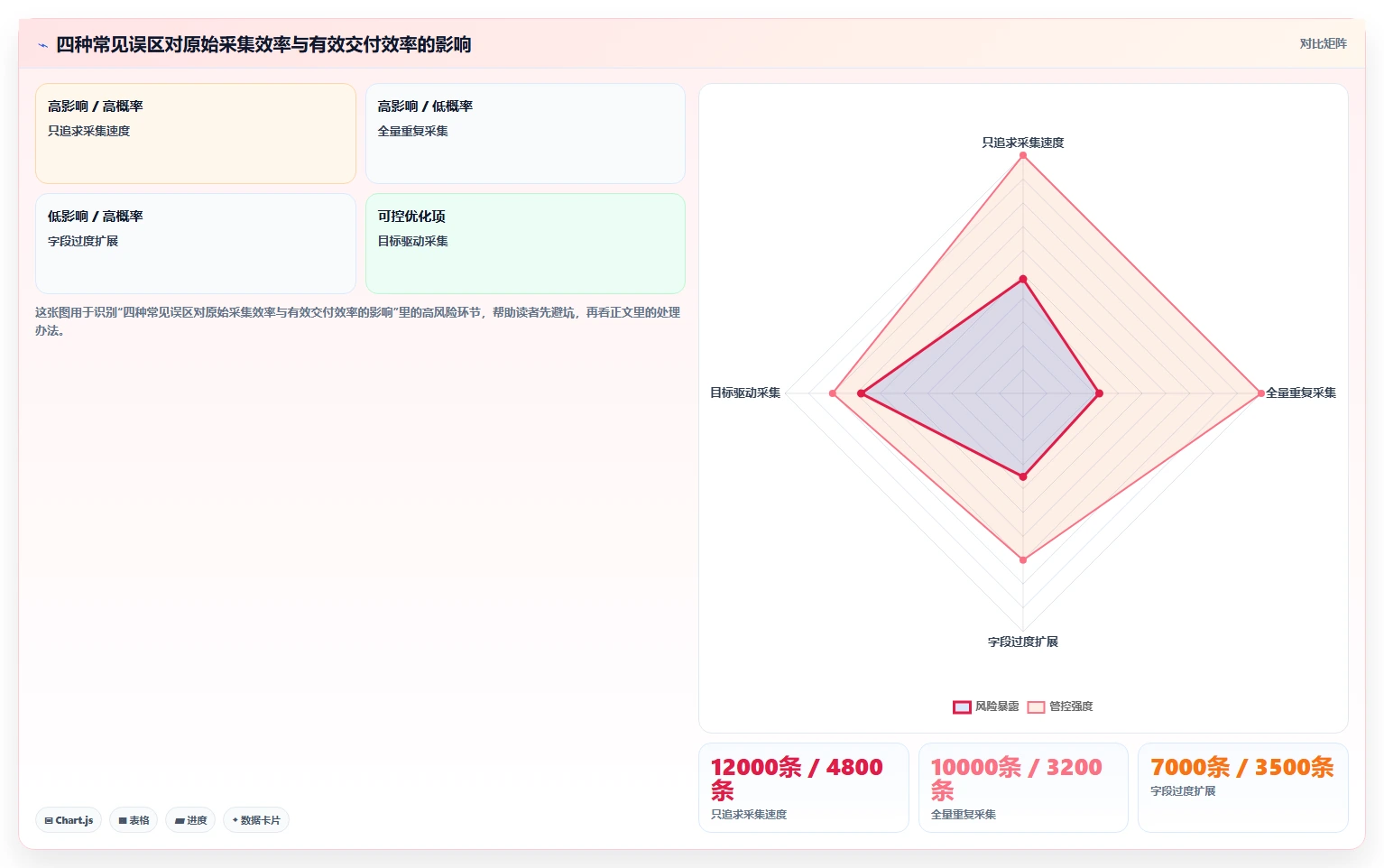Click 字段过度扩展 caption under 7000条 card
The height and width of the screenshot is (868, 1384).
(1183, 790)
